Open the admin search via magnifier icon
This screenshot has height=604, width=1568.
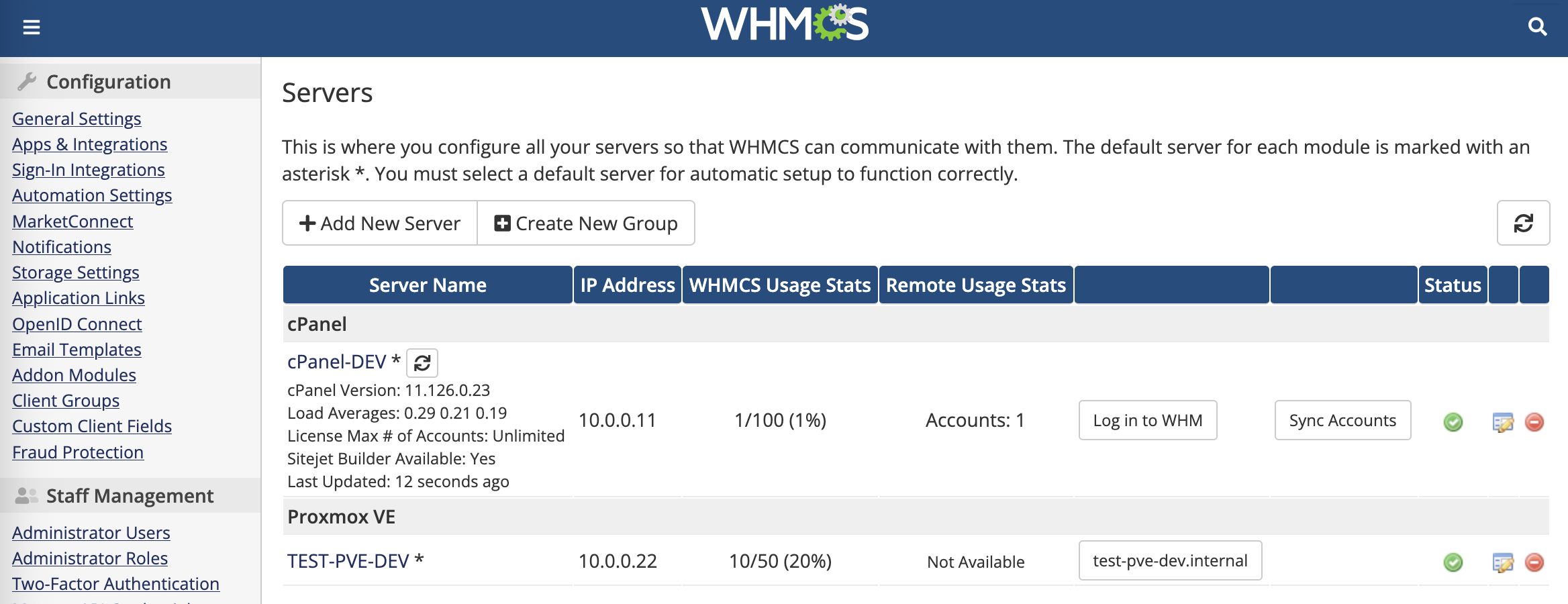click(1538, 27)
